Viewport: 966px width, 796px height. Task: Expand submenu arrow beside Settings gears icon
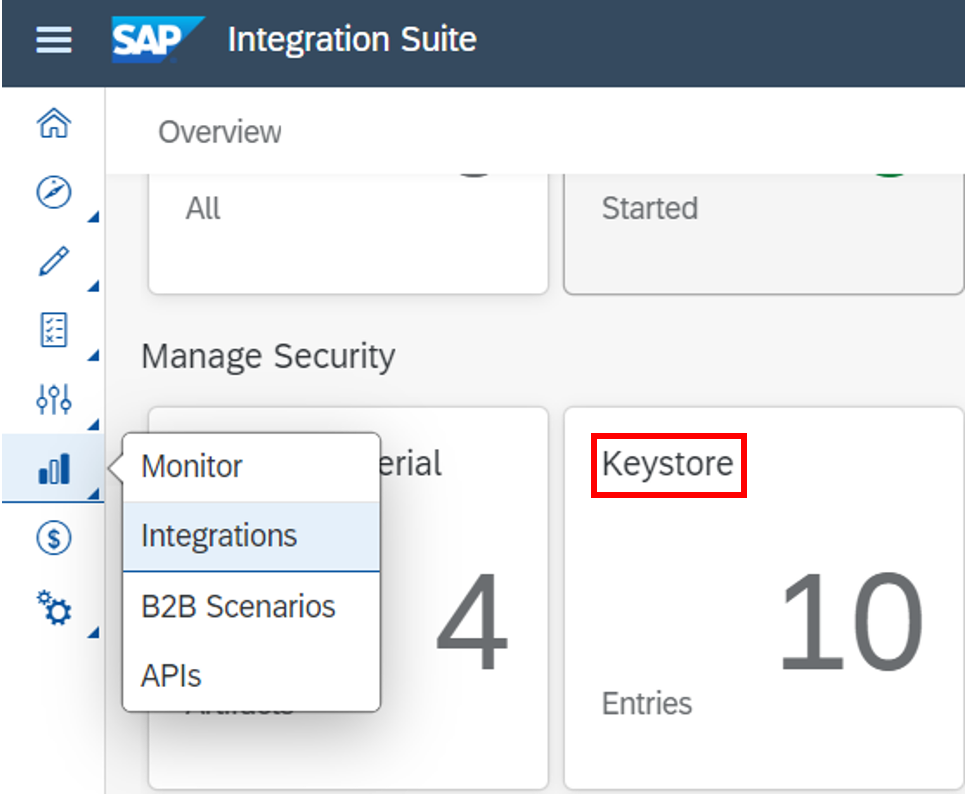[x=94, y=631]
